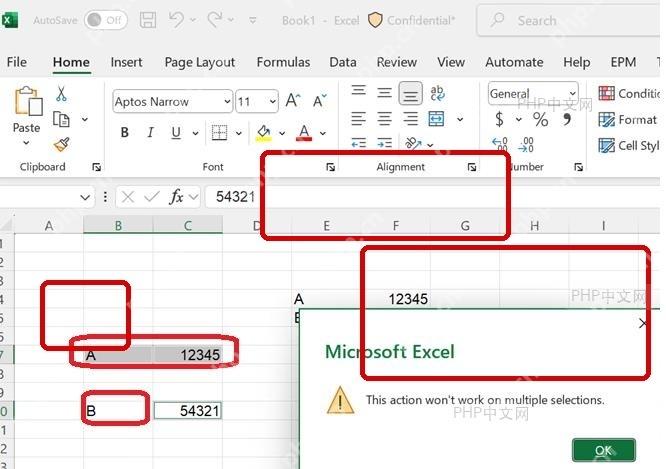Click the red Font Color button
666x469 pixels.
coord(304,133)
